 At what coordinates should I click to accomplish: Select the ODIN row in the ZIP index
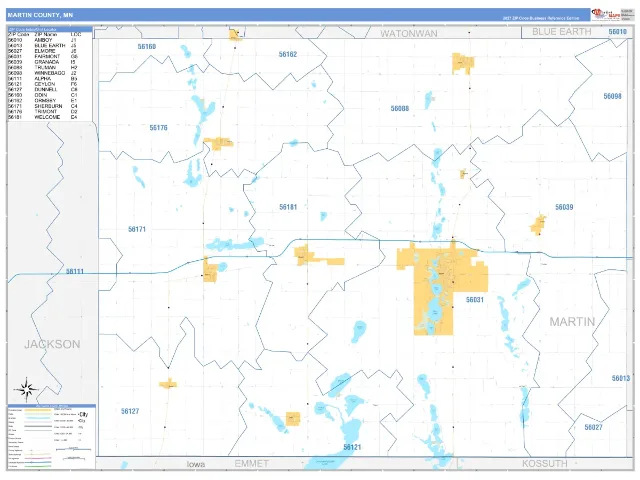(x=42, y=95)
